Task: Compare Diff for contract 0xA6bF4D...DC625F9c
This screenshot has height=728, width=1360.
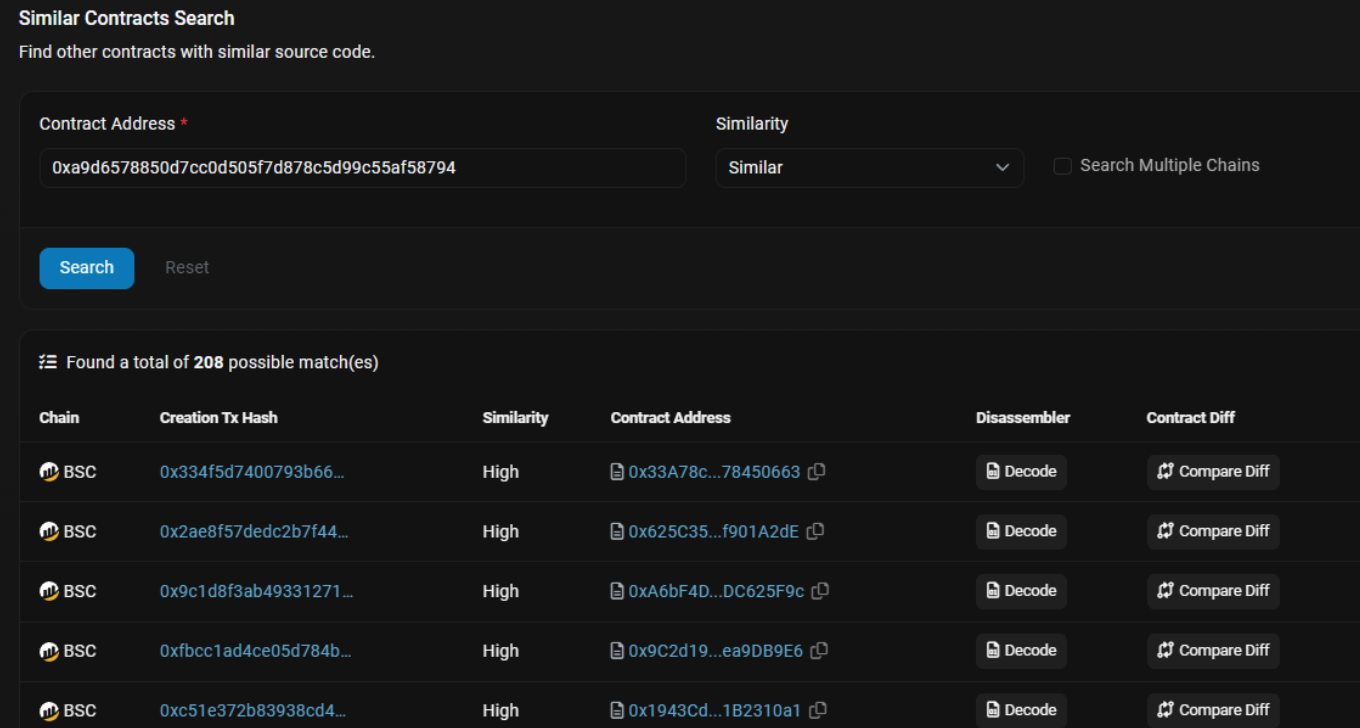Action: click(1213, 591)
